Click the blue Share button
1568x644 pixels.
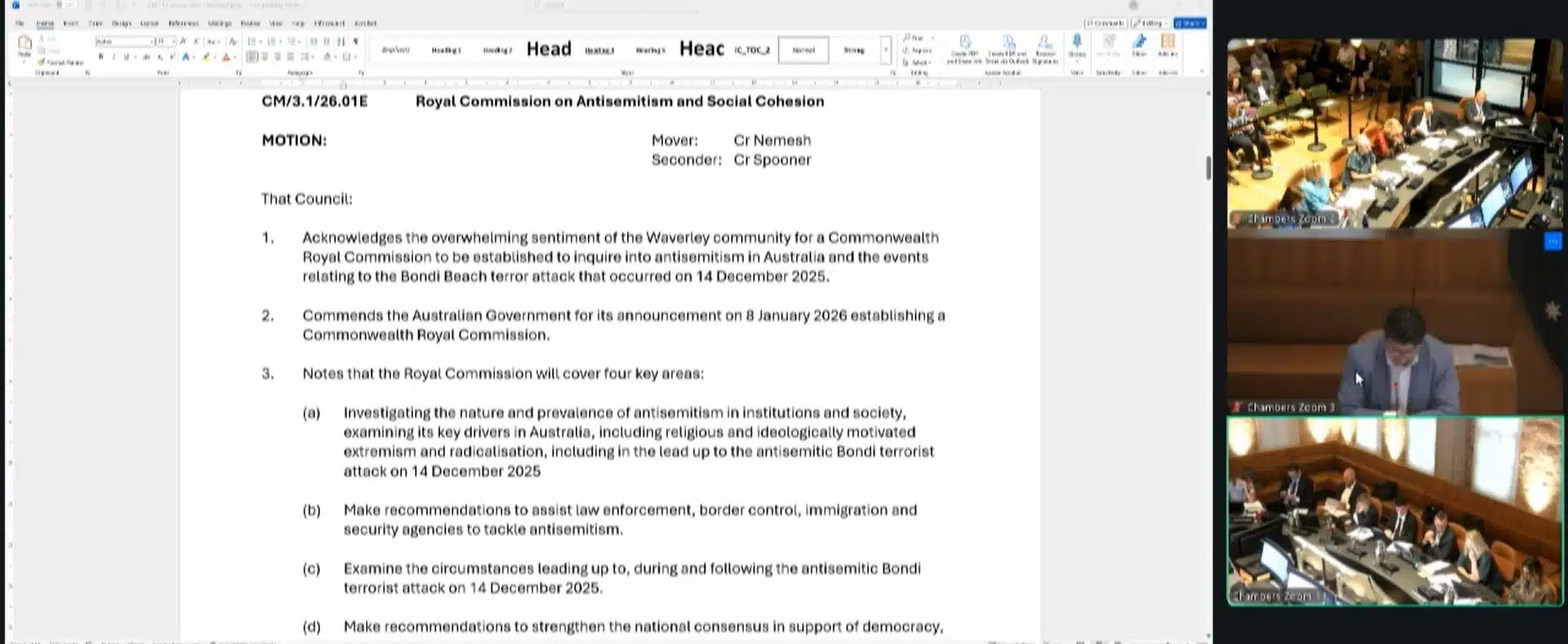click(x=1189, y=23)
